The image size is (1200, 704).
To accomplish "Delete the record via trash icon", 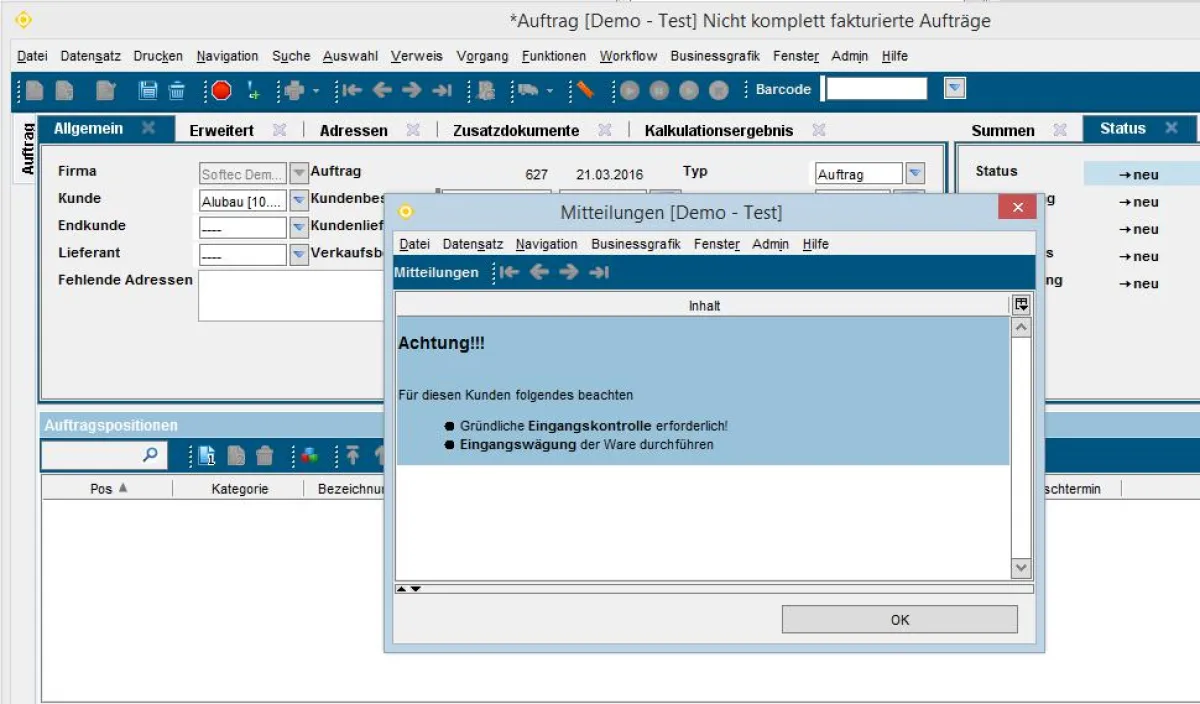I will click(177, 90).
